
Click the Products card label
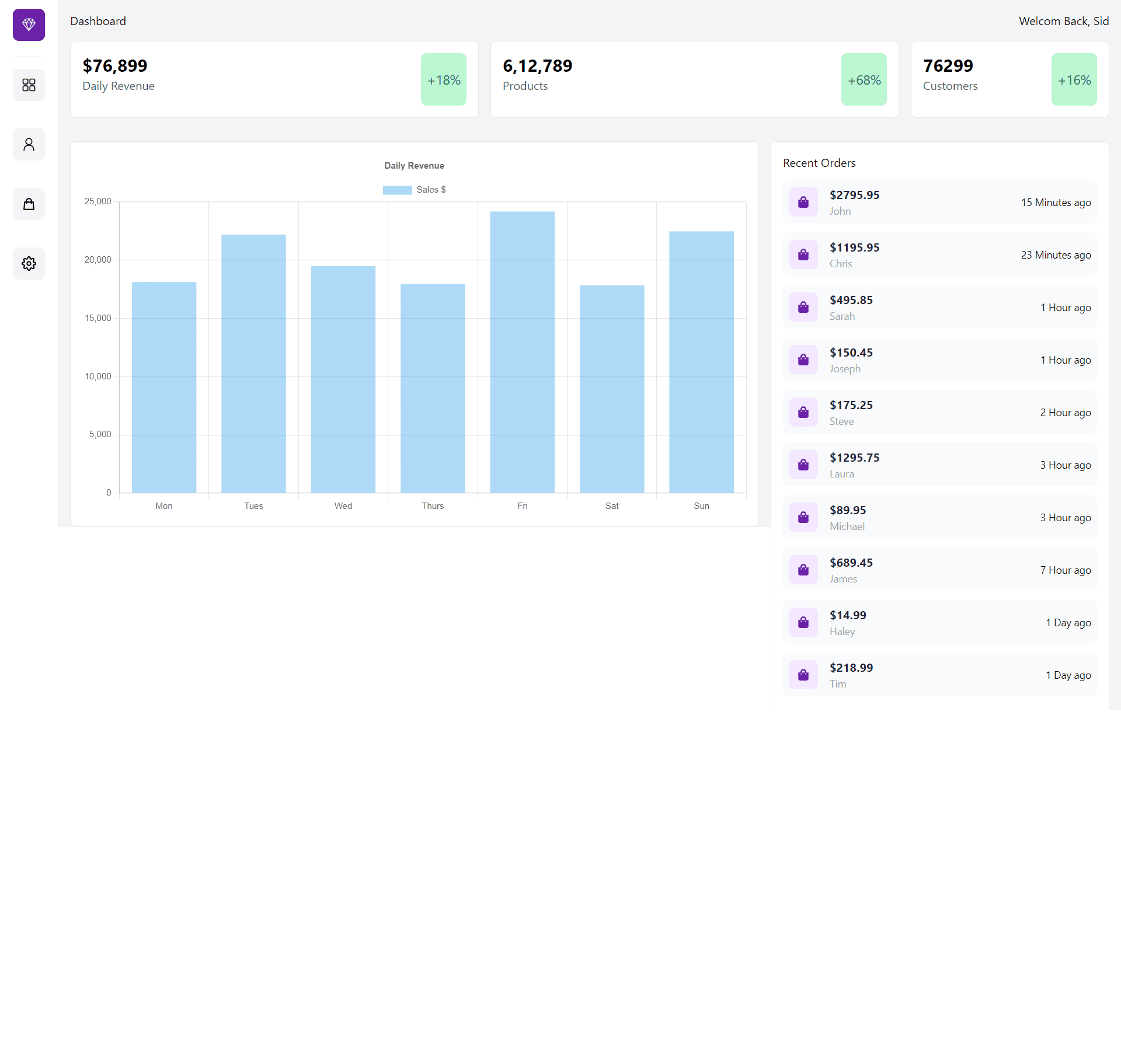click(x=525, y=86)
